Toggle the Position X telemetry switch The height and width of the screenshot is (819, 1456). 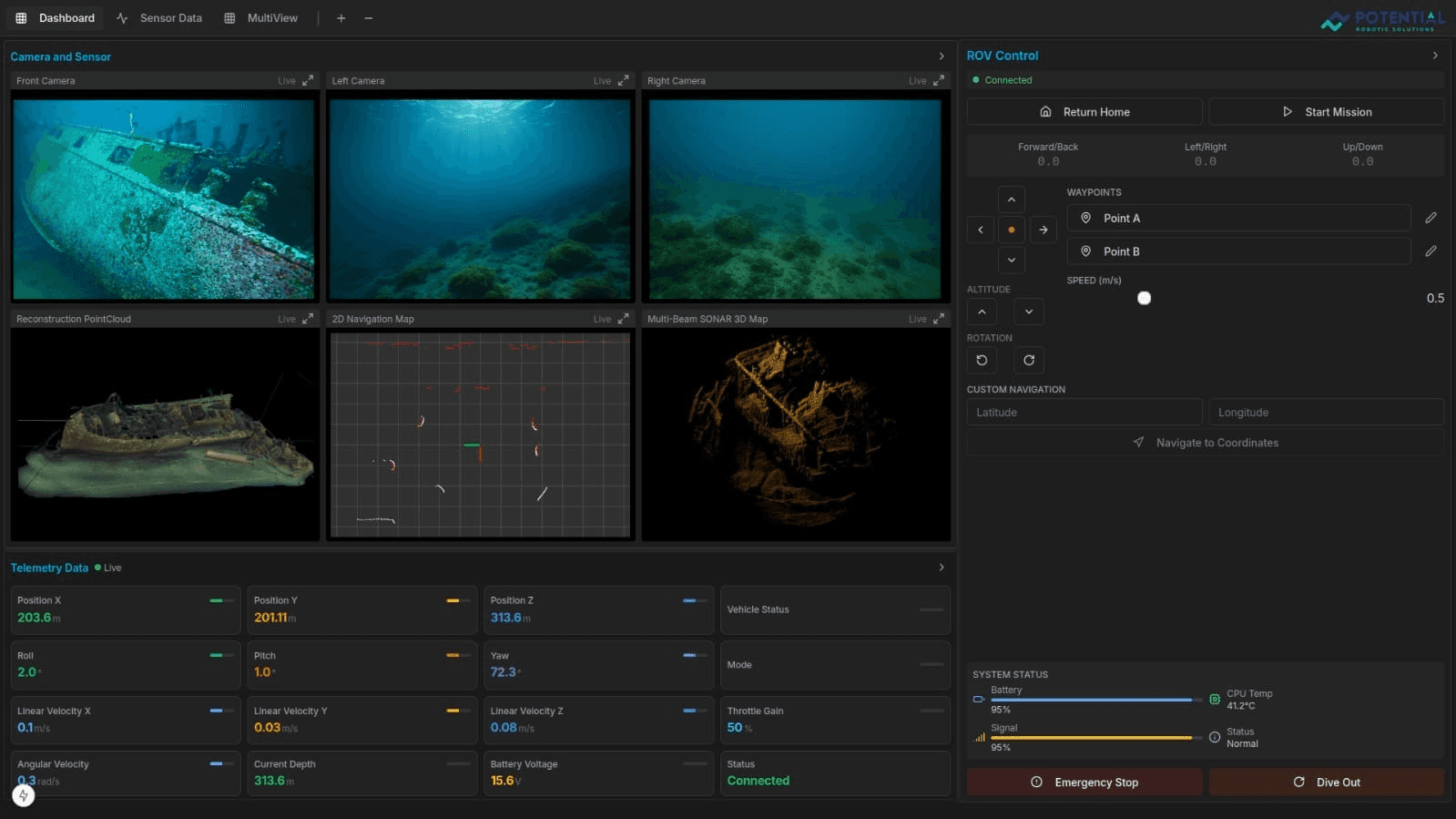[221, 601]
